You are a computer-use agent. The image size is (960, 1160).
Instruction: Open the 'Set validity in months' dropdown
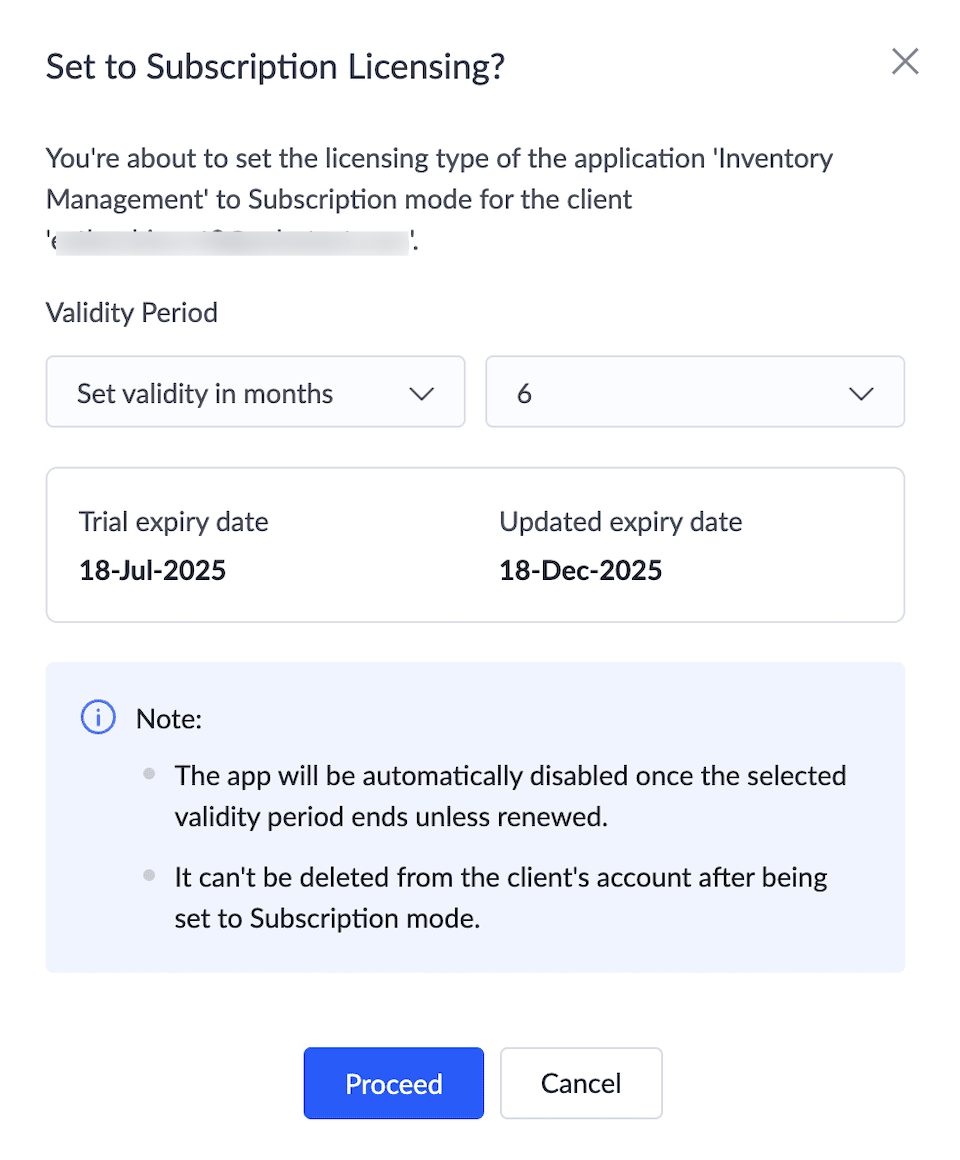coord(255,392)
